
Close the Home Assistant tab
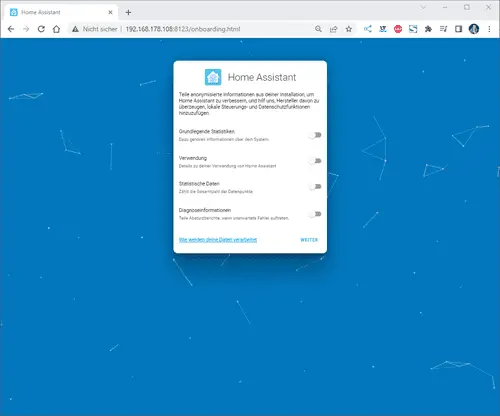point(110,12)
